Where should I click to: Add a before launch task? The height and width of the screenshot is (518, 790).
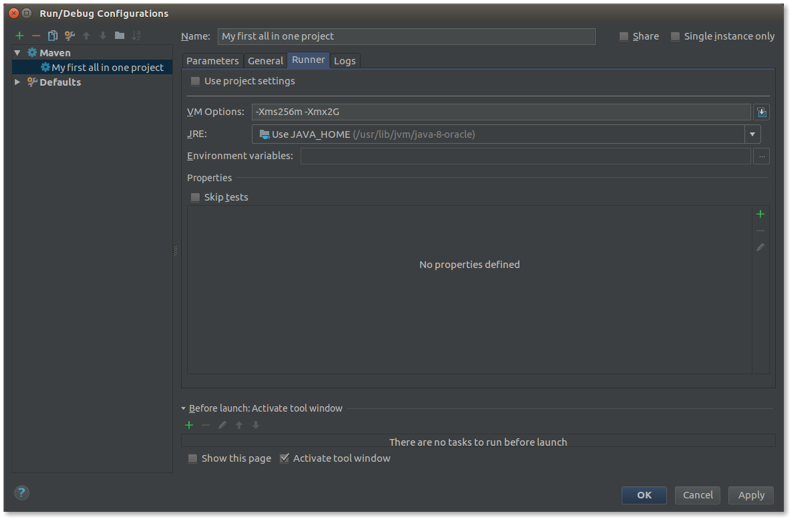(x=189, y=425)
